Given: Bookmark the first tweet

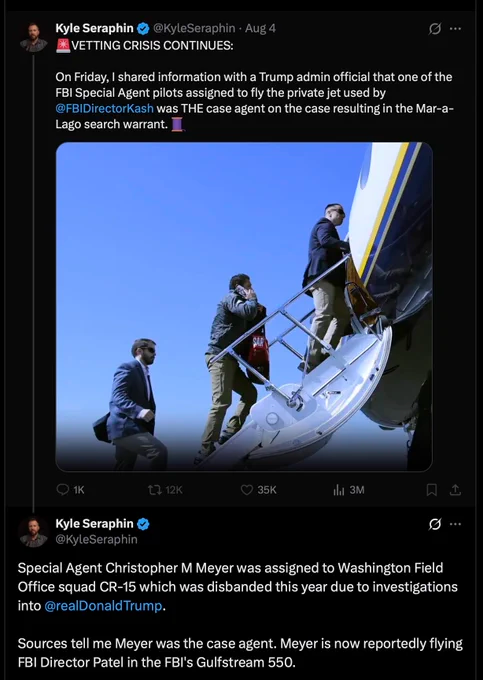Looking at the screenshot, I should pos(431,490).
